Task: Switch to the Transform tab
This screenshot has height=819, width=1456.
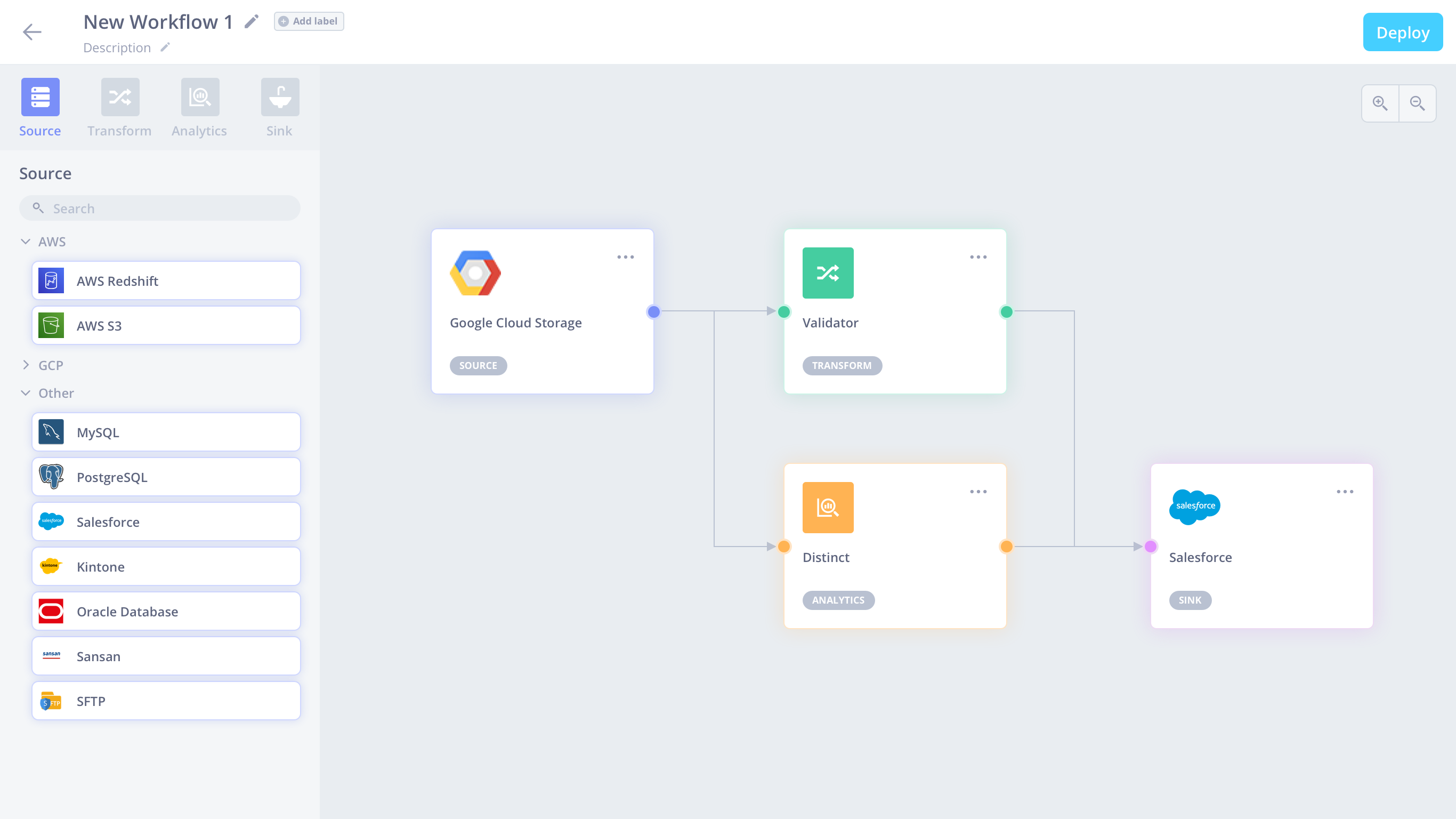Action: click(119, 108)
